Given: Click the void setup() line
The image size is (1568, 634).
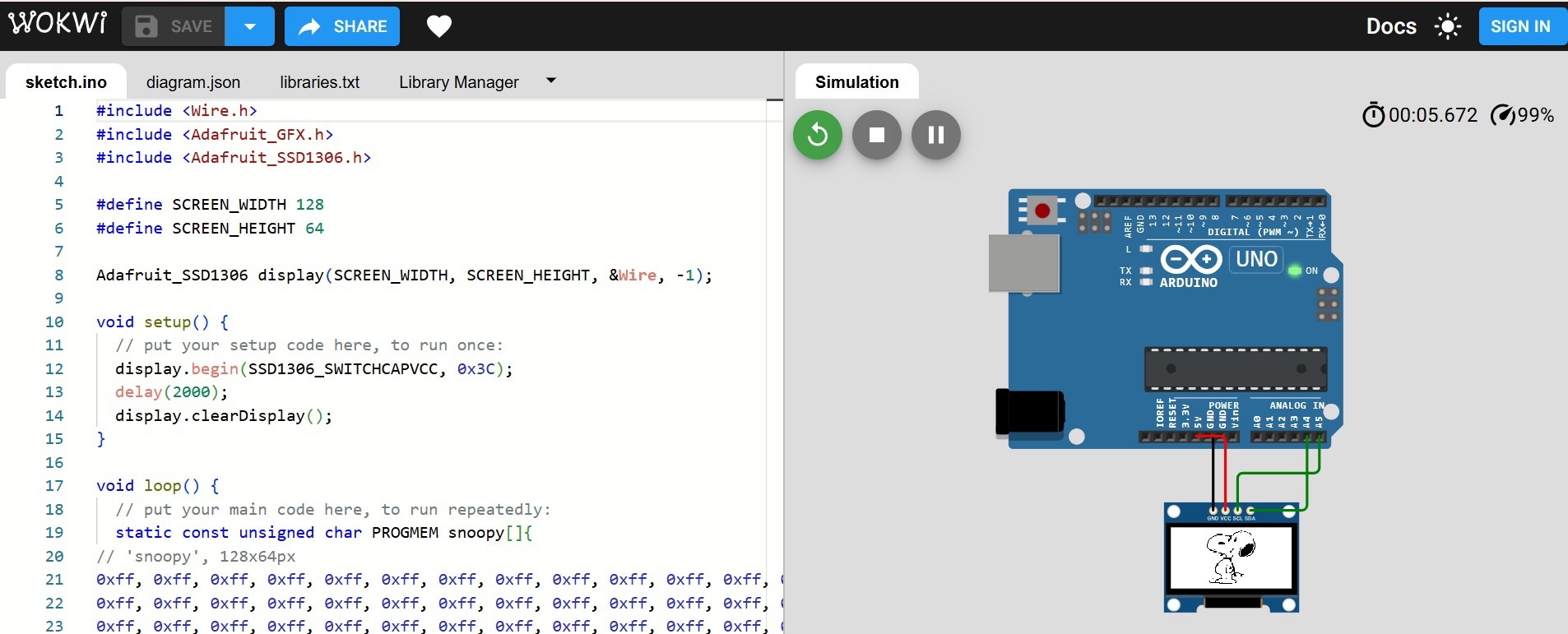Looking at the screenshot, I should (x=162, y=322).
